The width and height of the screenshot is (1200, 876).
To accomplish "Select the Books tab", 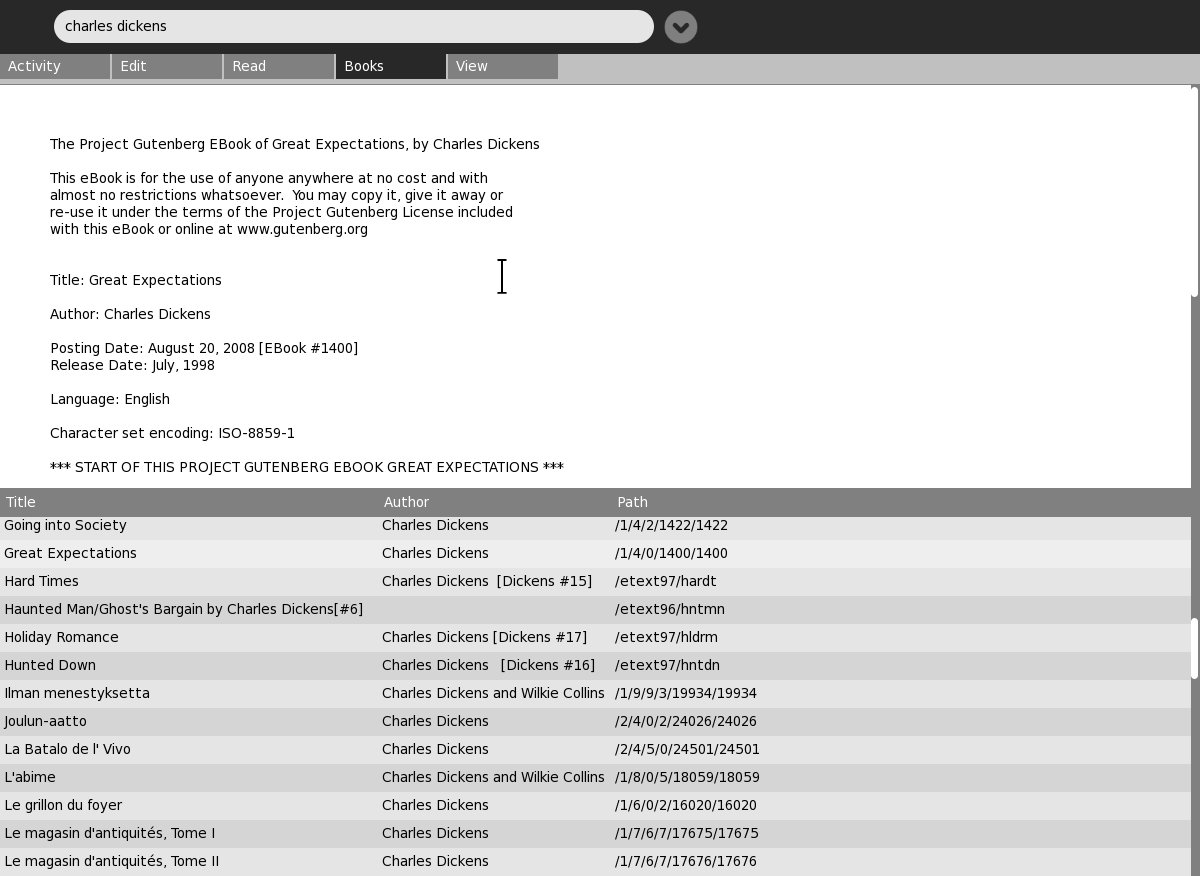I will point(390,66).
